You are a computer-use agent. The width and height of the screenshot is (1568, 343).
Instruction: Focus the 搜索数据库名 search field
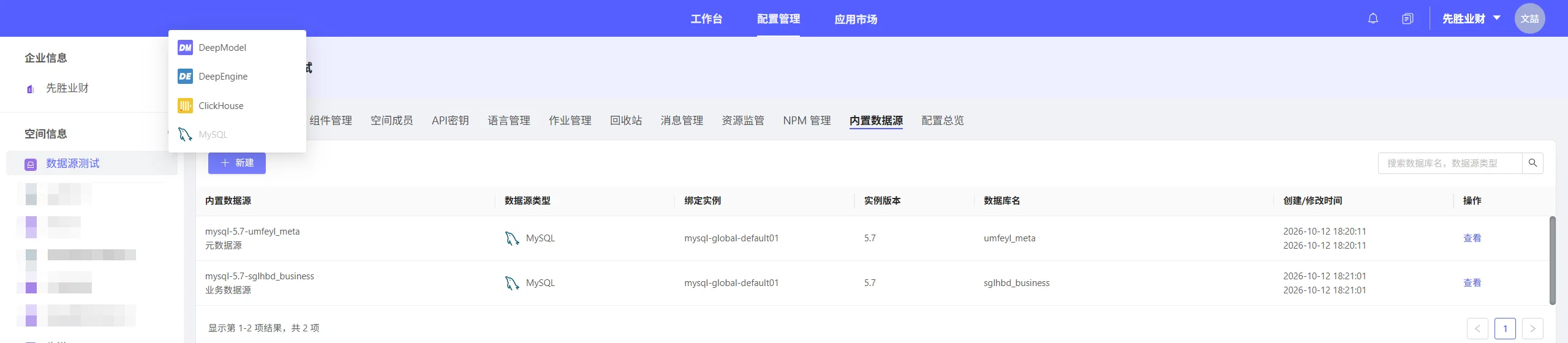tap(1450, 163)
